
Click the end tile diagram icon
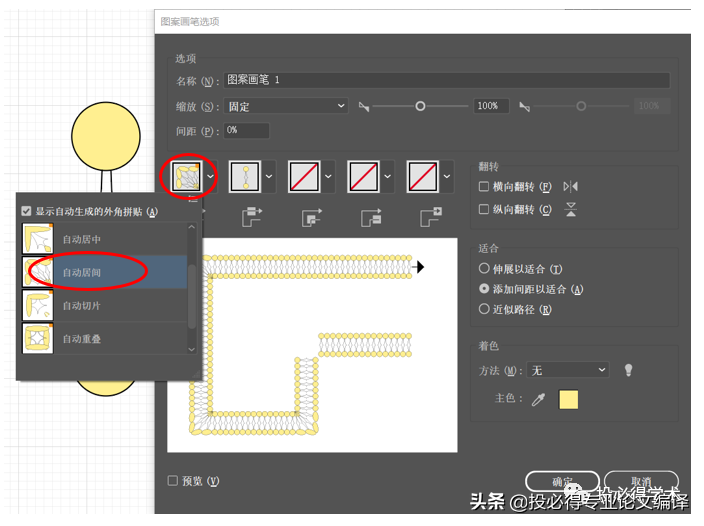(x=431, y=217)
